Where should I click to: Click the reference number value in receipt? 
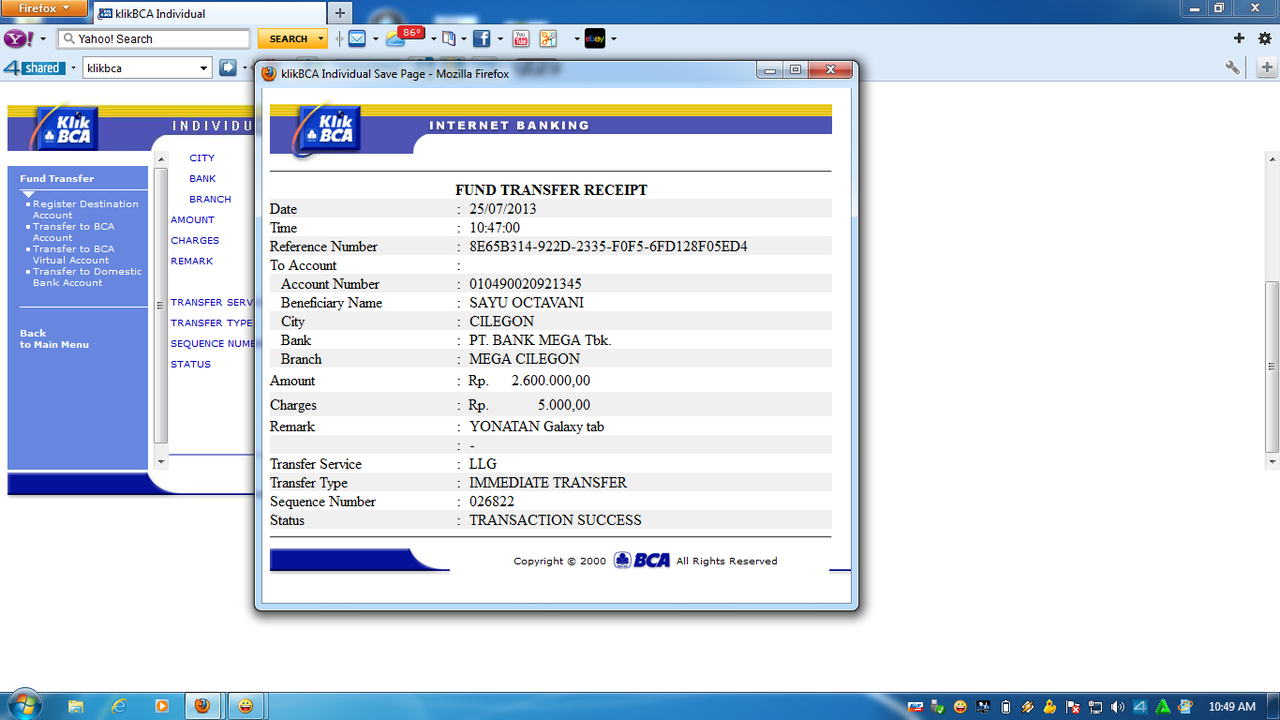click(x=608, y=246)
